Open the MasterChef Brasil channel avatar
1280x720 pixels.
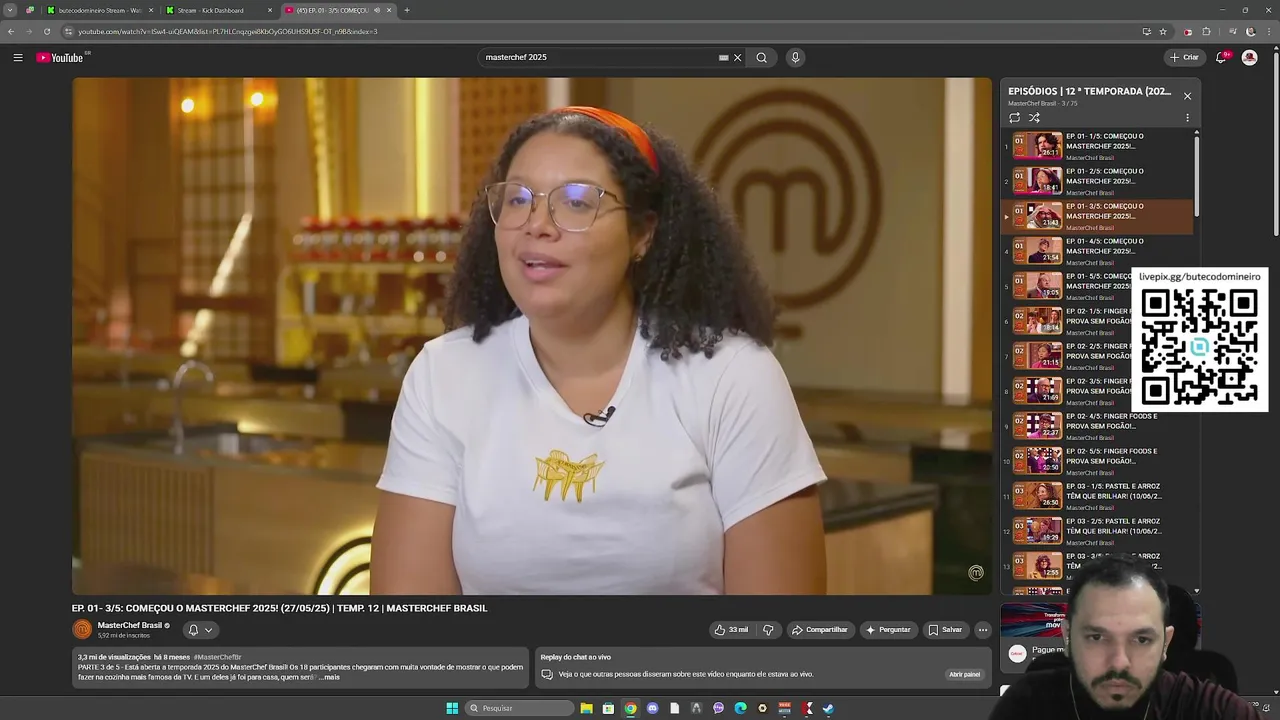tap(82, 629)
